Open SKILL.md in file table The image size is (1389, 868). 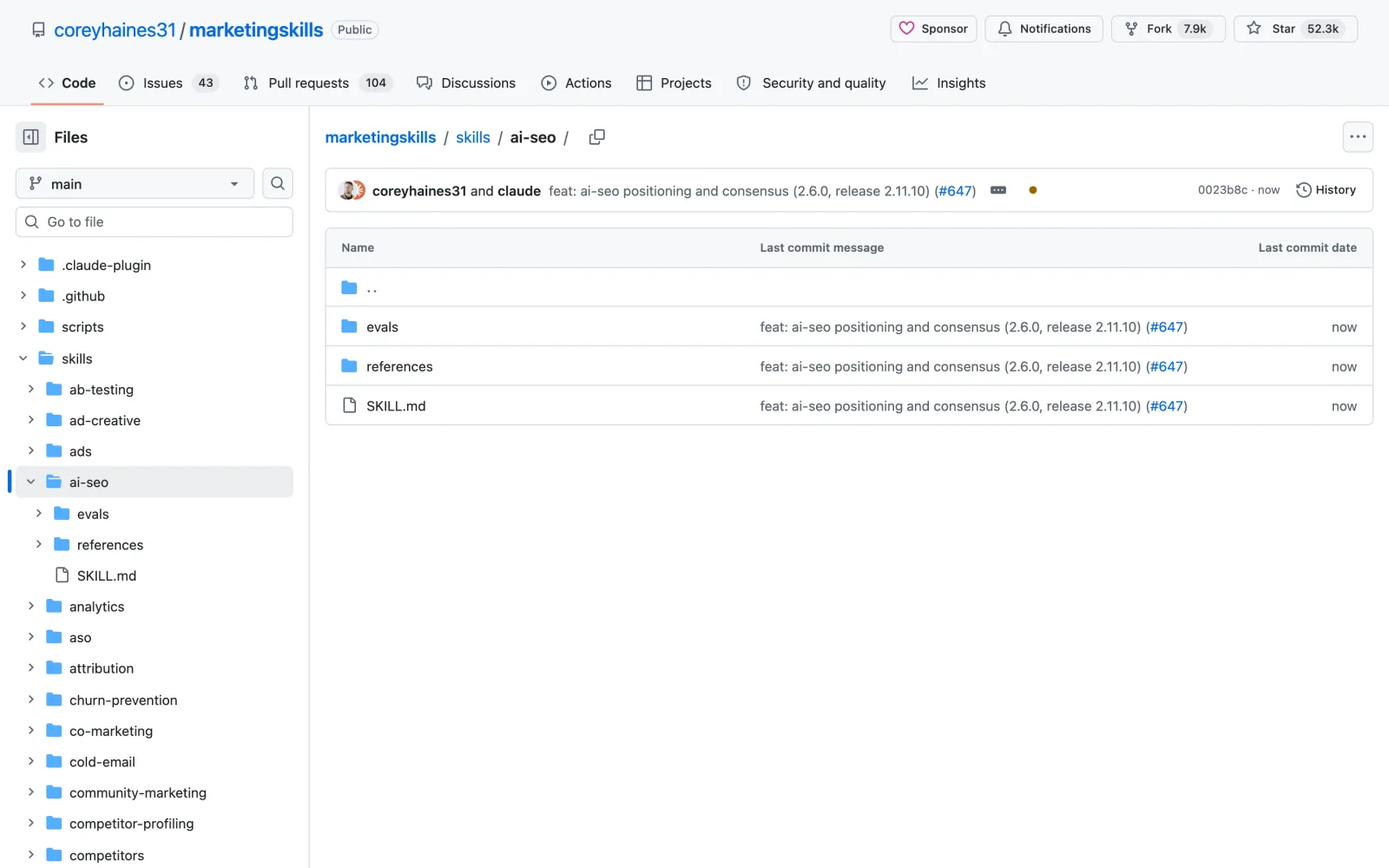[396, 406]
